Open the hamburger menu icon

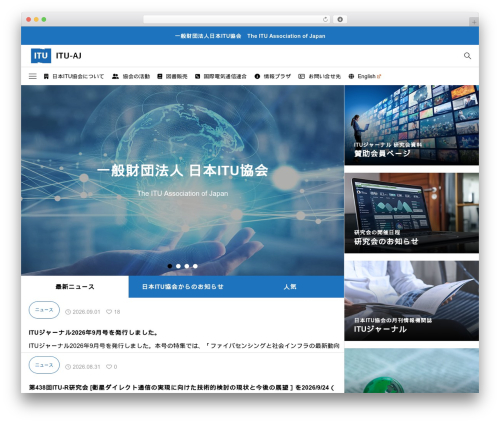coord(33,76)
